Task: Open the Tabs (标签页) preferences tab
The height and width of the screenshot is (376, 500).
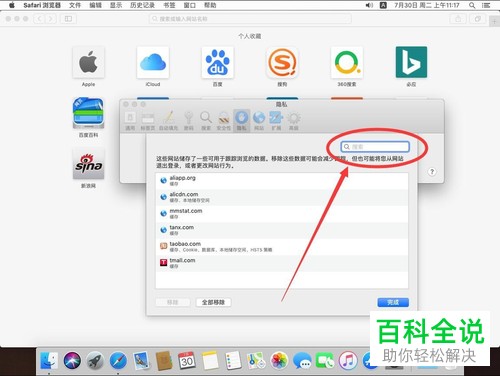Action: 148,121
